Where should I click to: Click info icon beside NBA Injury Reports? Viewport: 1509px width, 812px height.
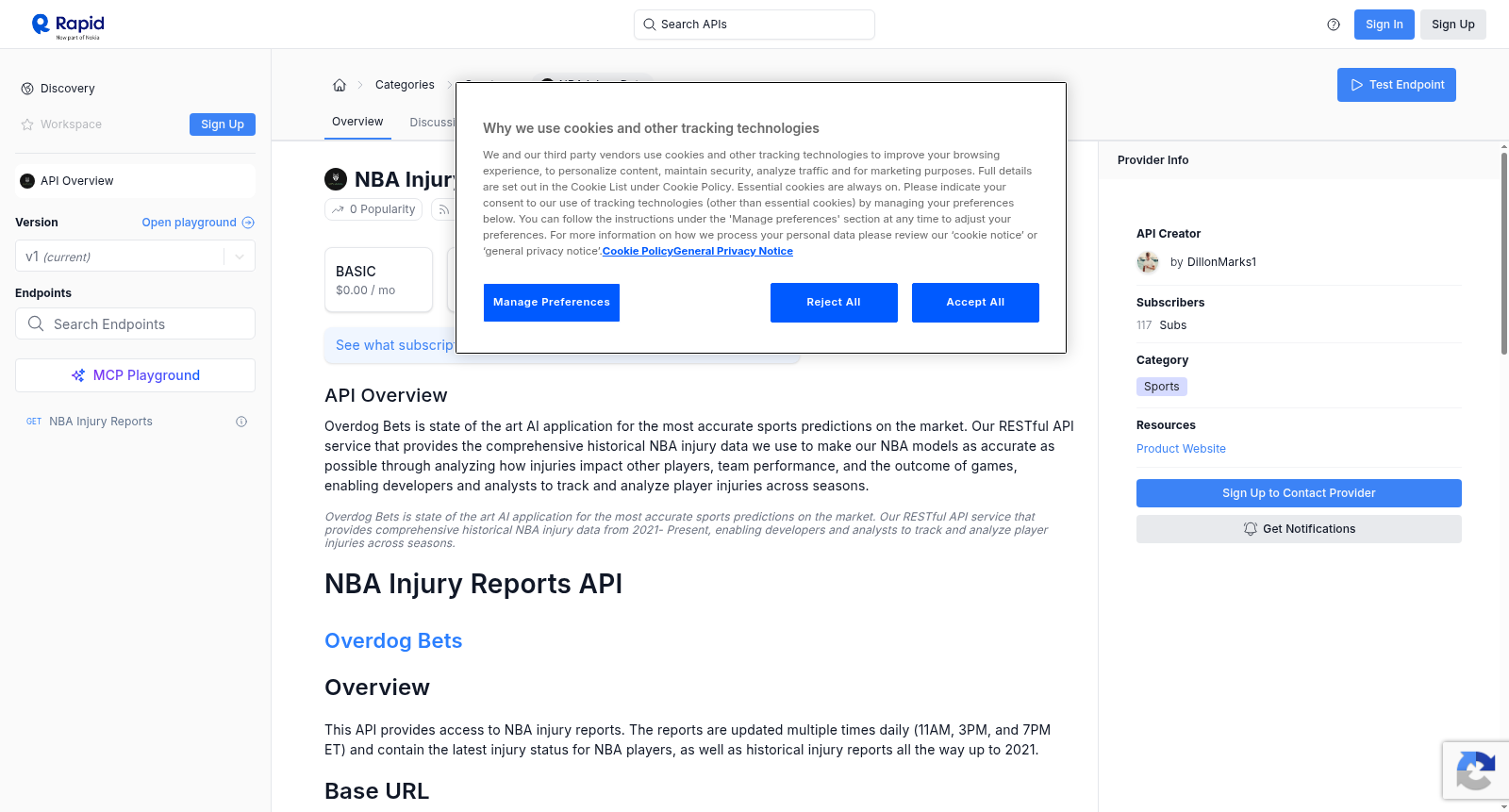pyautogui.click(x=241, y=422)
